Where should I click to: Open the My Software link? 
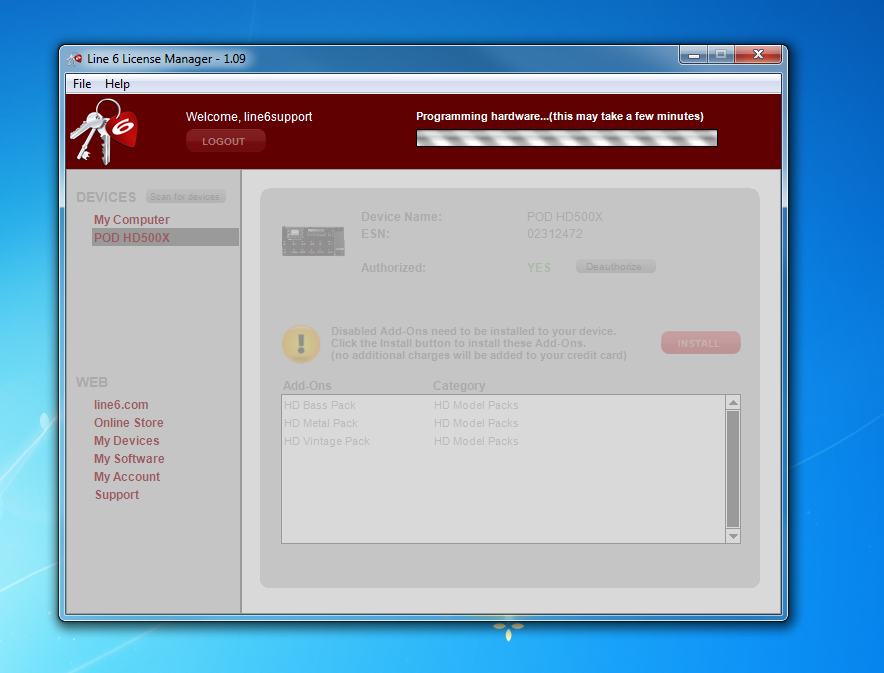[129, 459]
